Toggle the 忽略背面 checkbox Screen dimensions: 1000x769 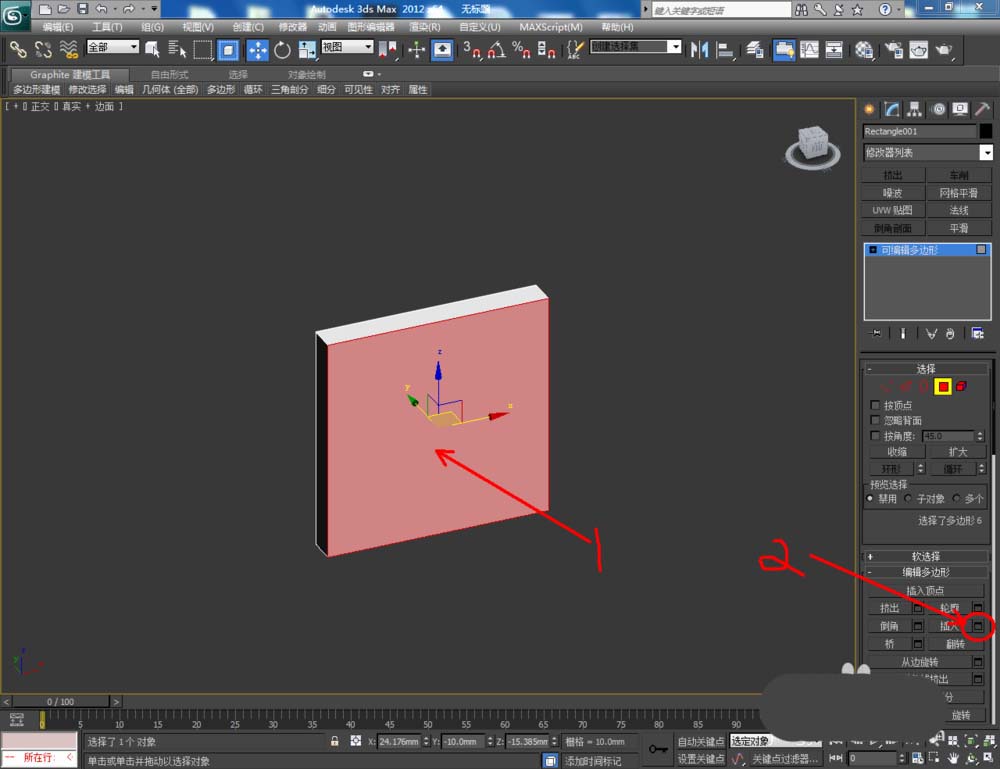876,421
